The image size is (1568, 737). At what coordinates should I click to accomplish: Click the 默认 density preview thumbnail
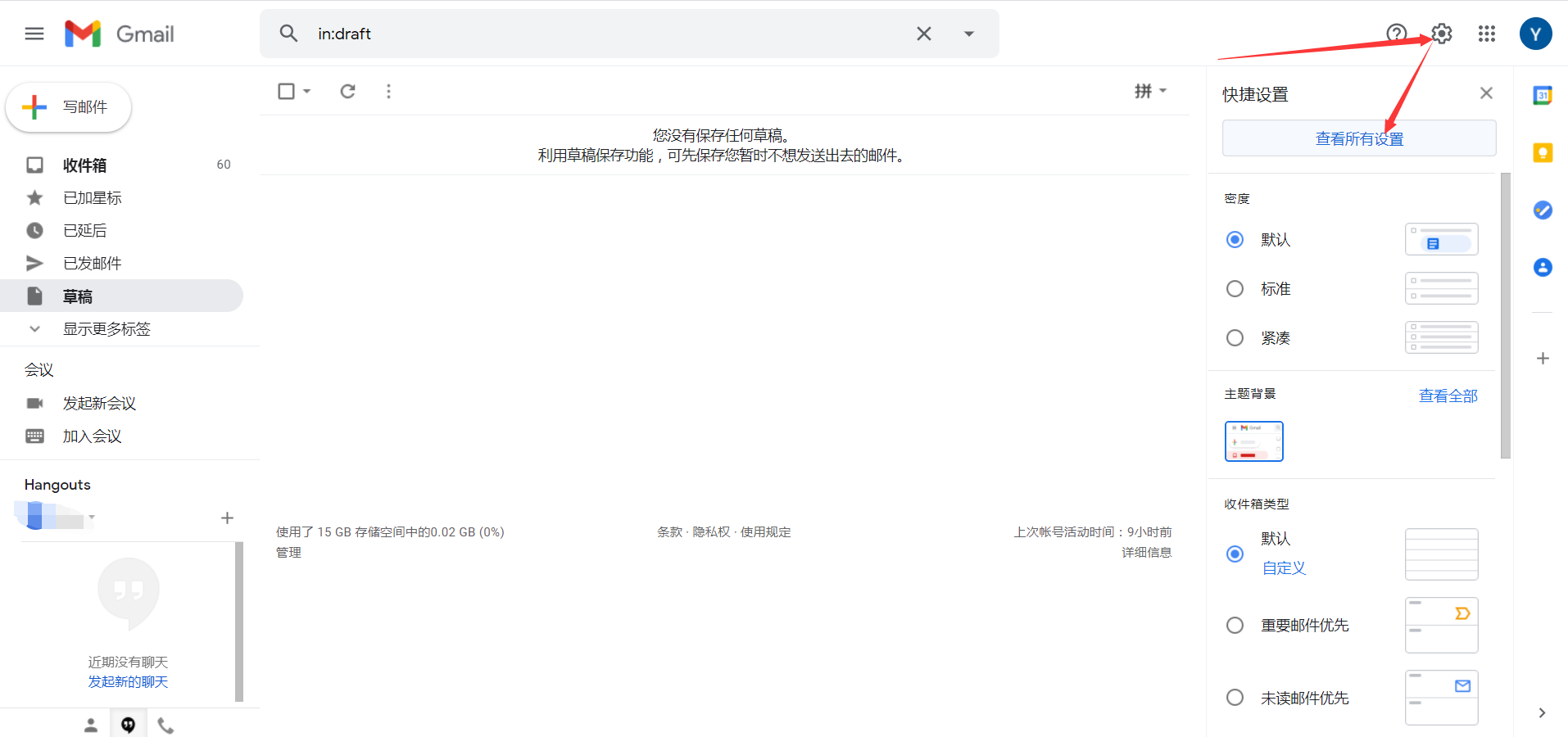coord(1441,239)
